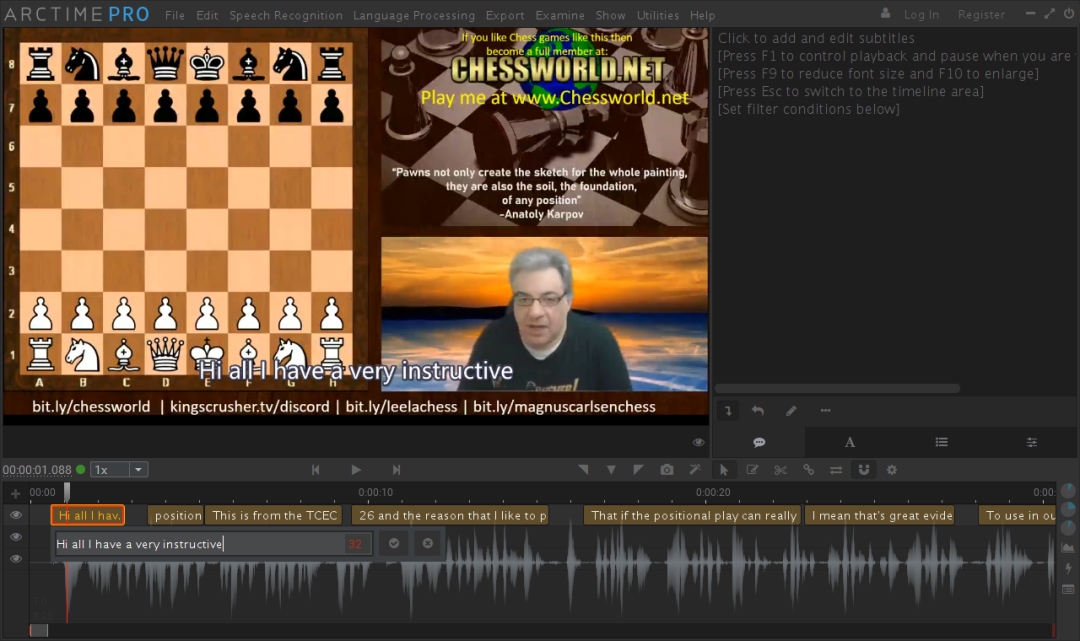Image resolution: width=1080 pixels, height=641 pixels.
Task: Open the 1x playback speed dropdown
Action: click(x=138, y=470)
